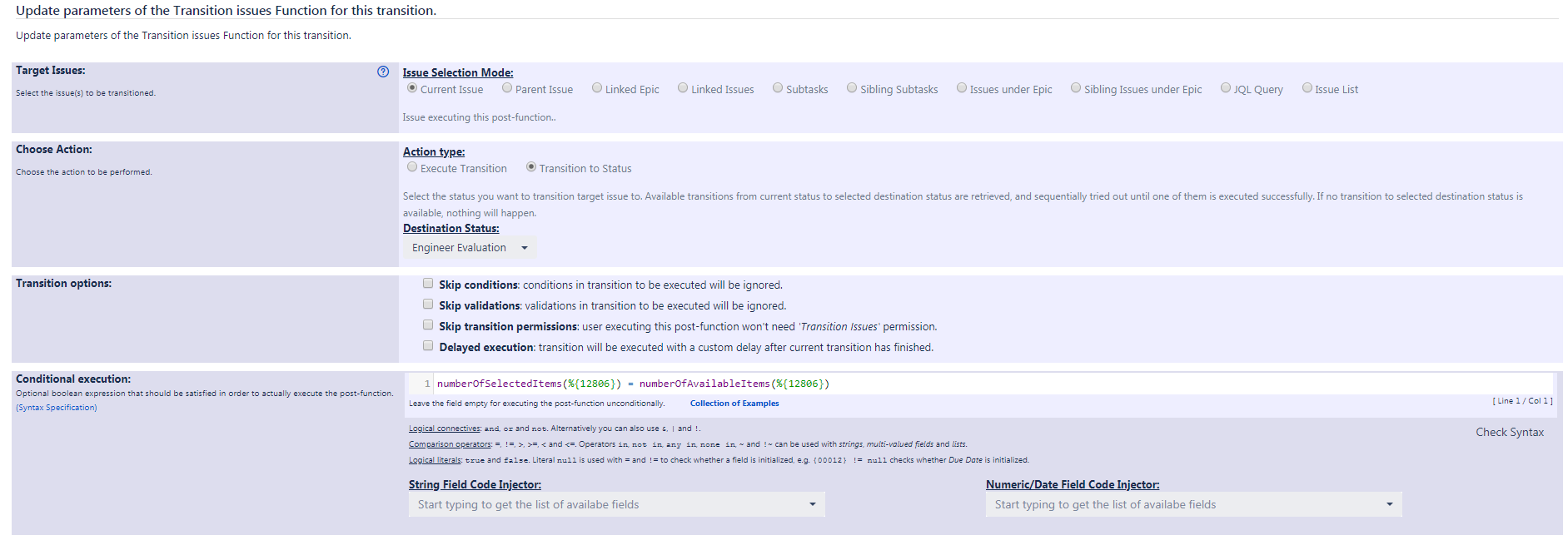Pick Sibling Issues under Epic option
1568x540 pixels.
pyautogui.click(x=1076, y=88)
